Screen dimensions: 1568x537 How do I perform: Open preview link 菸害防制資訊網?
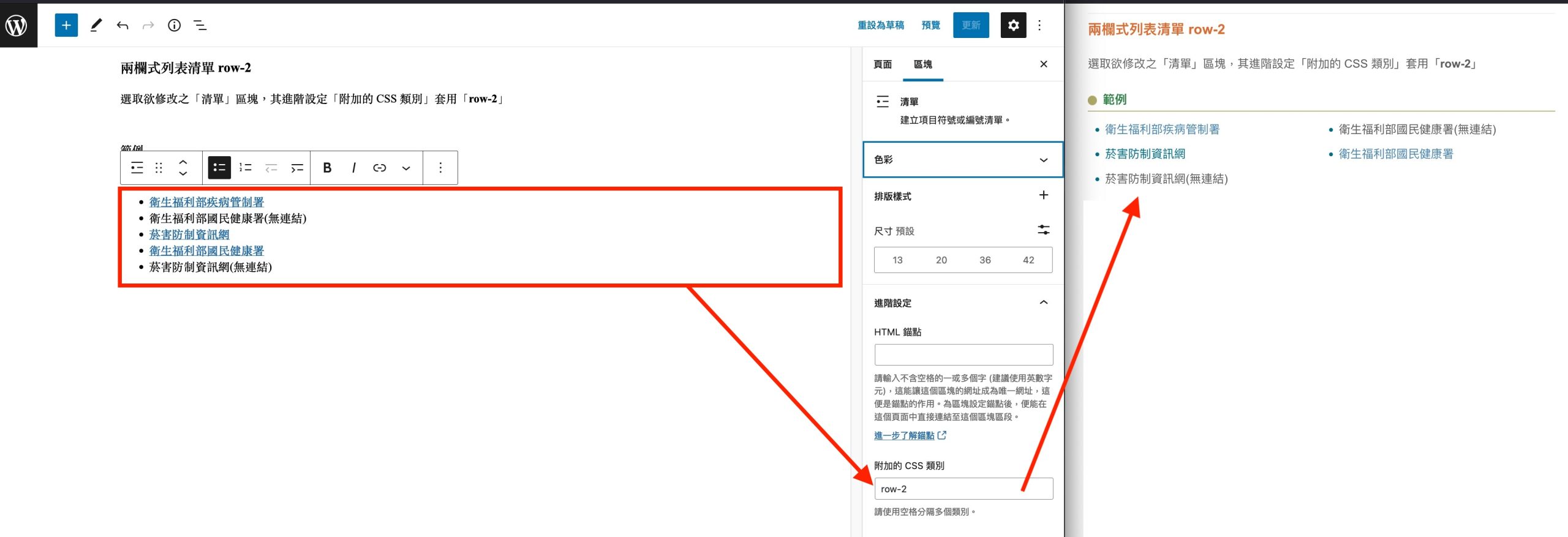coord(1145,154)
